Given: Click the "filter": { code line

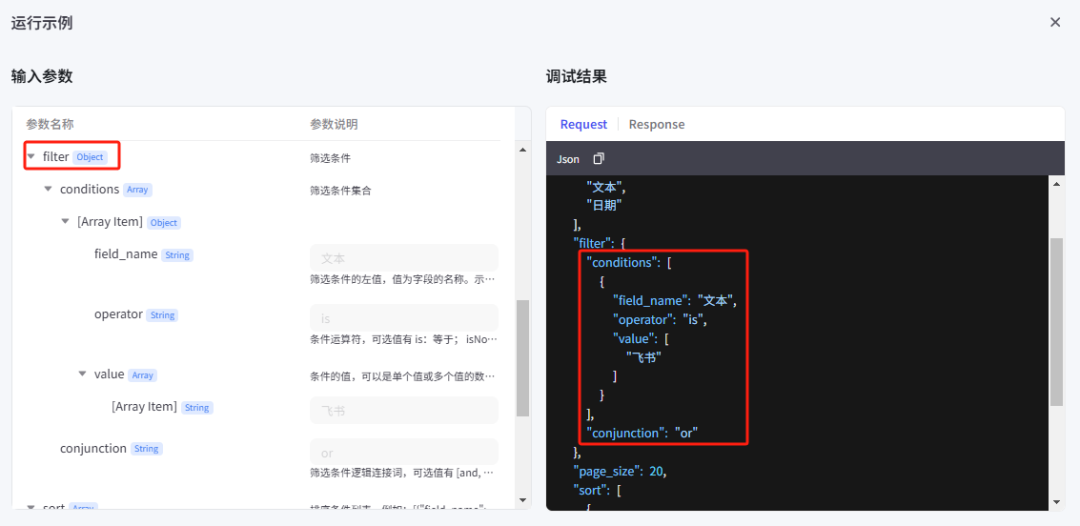Looking at the screenshot, I should (599, 242).
